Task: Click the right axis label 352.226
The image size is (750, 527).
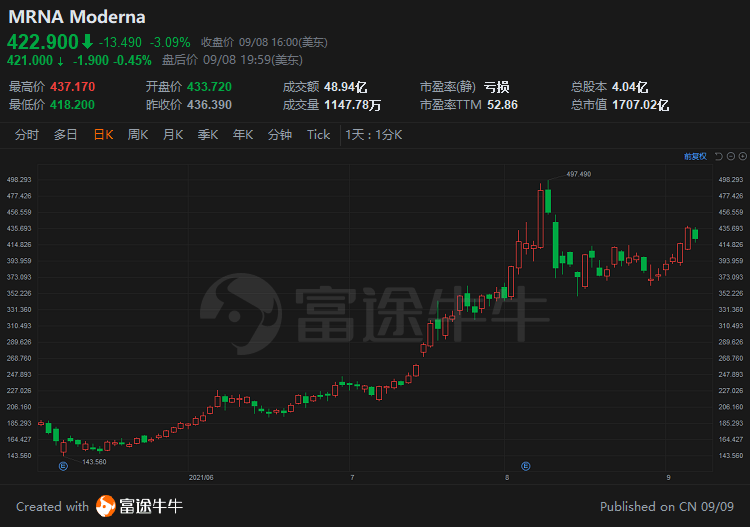Action: pos(731,293)
